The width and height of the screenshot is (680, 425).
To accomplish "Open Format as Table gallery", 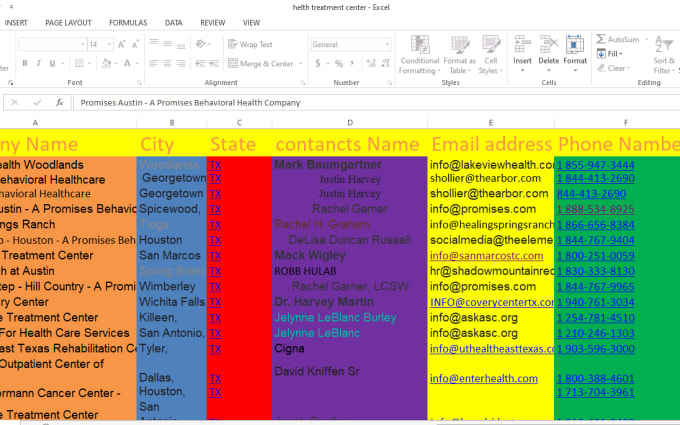I will pyautogui.click(x=460, y=55).
